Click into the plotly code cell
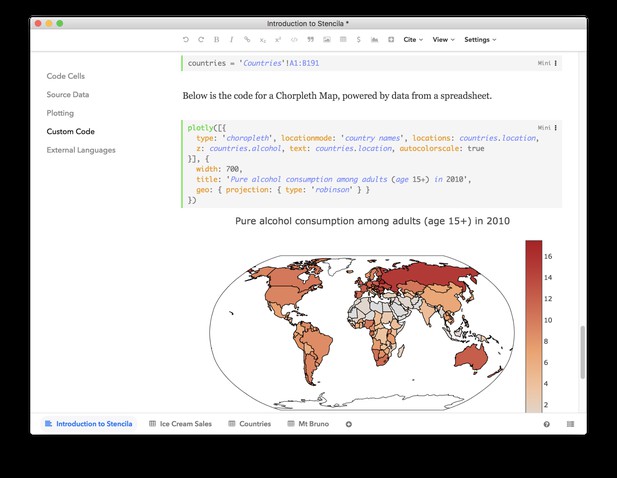Screen dimensions: 617x478 tap(372, 164)
